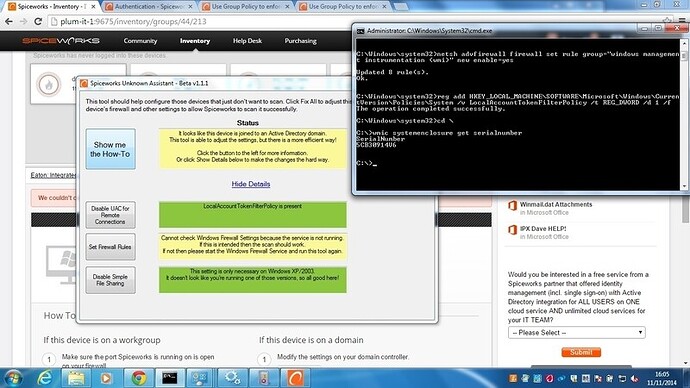Click the cmd.exe window title bar icon
This screenshot has height=388, width=690.
[x=360, y=31]
